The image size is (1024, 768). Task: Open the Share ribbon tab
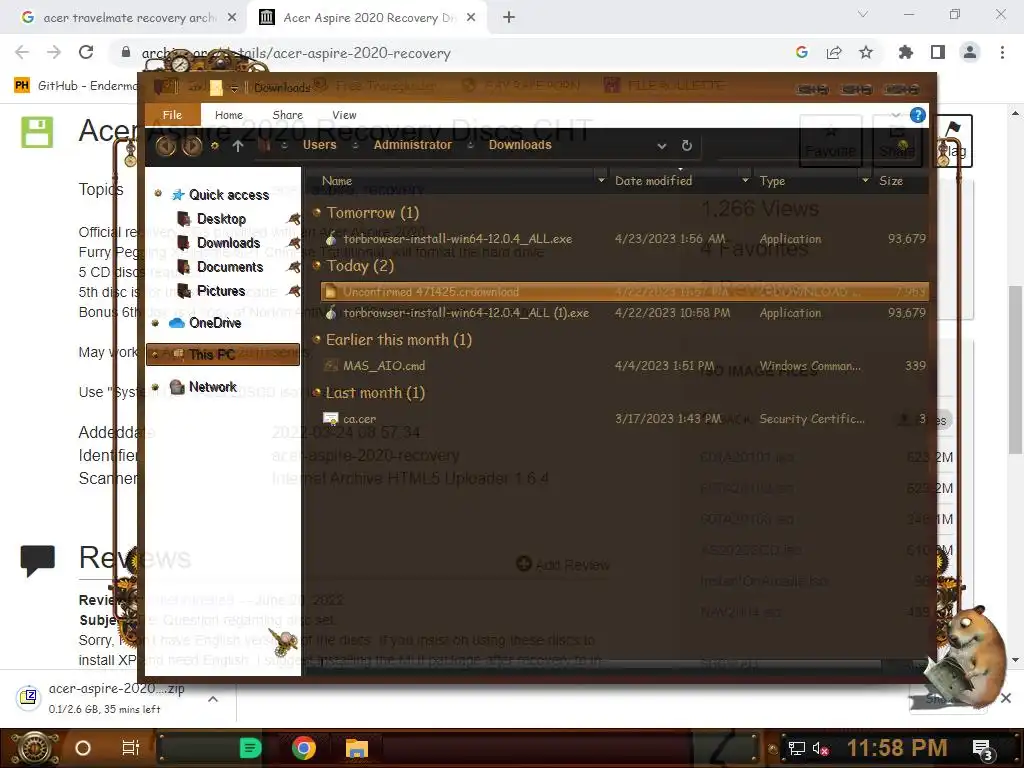pos(287,115)
